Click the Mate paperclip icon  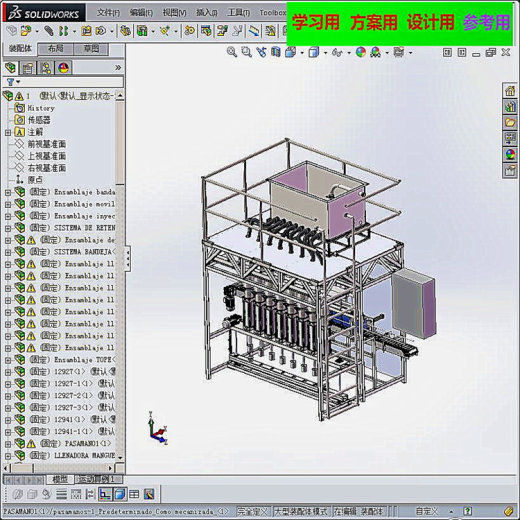[49, 31]
